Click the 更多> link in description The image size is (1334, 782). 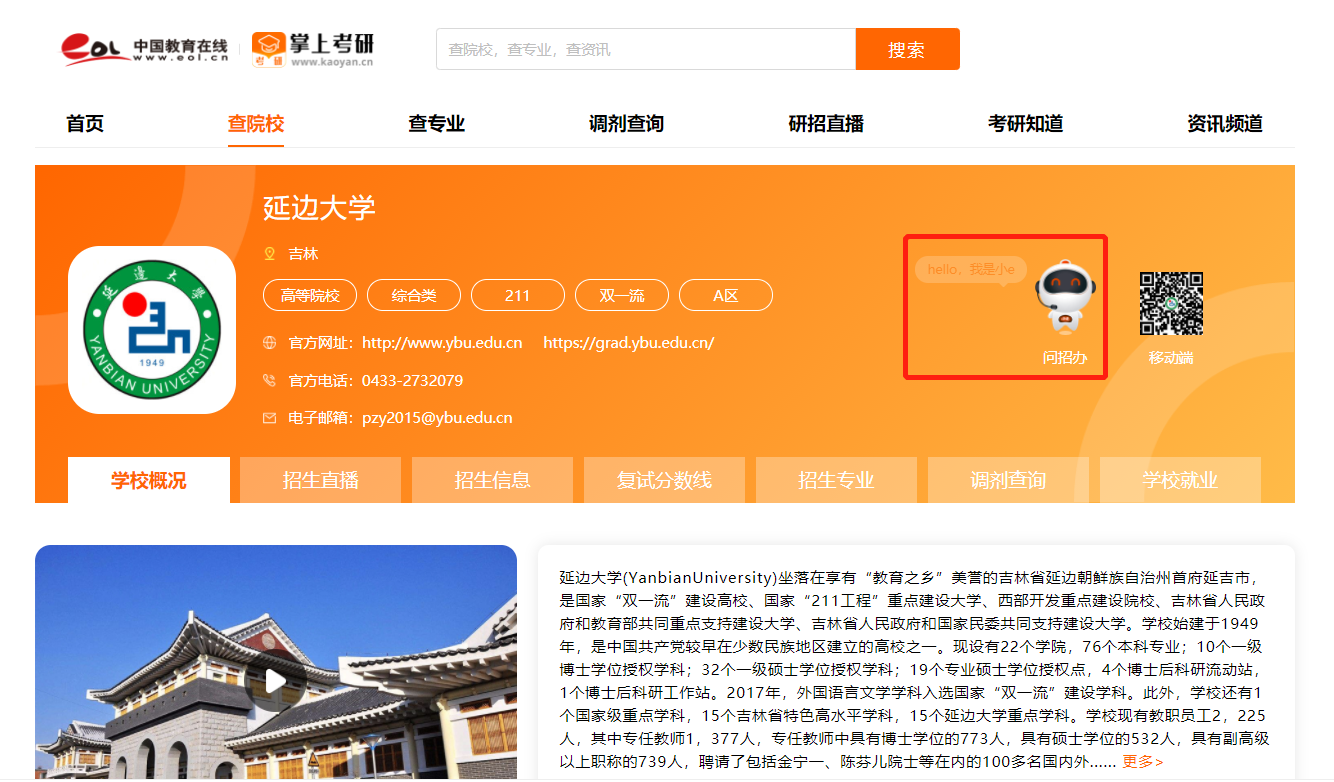tap(1143, 762)
